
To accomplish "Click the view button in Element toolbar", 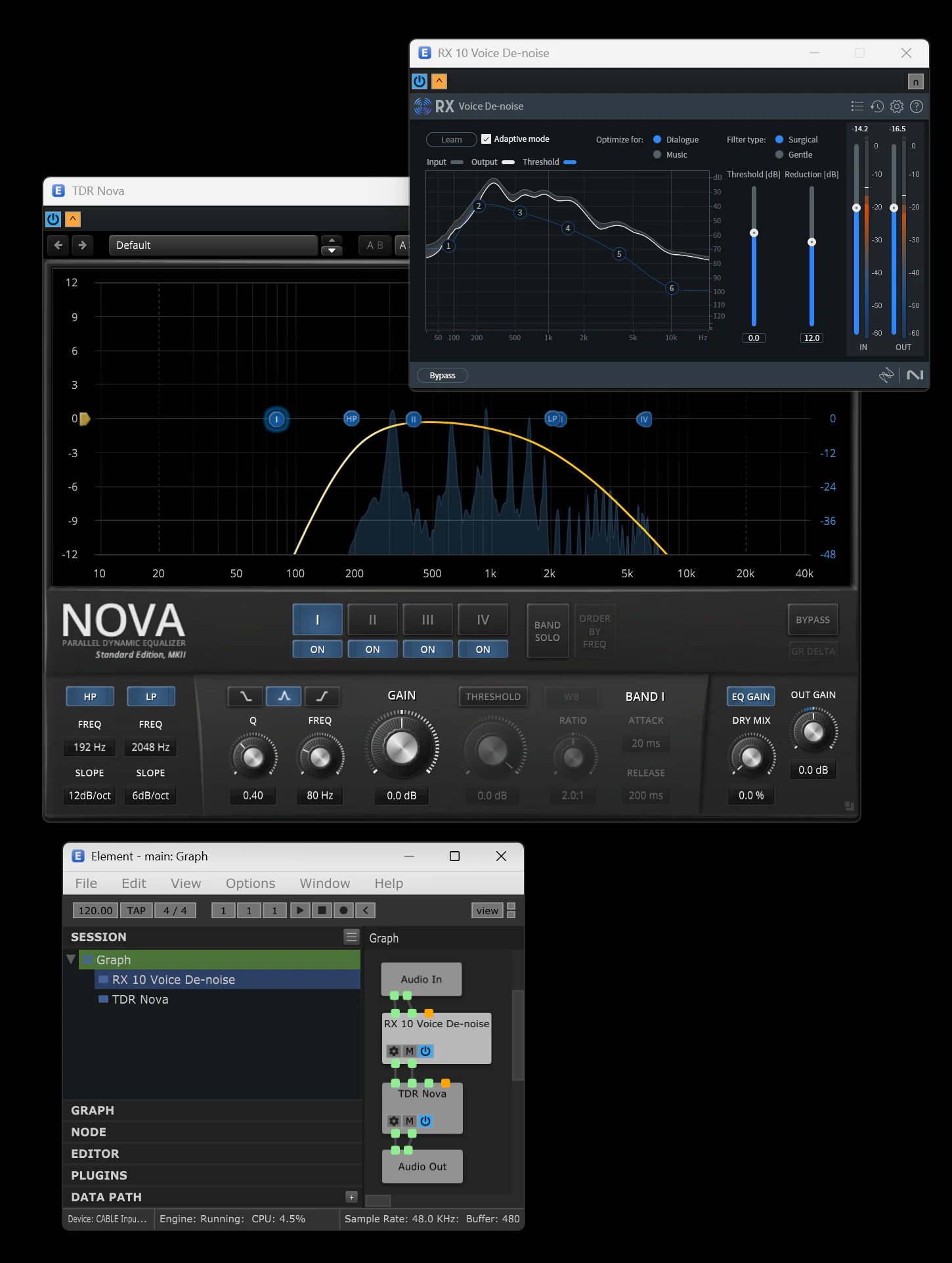I will [x=487, y=910].
